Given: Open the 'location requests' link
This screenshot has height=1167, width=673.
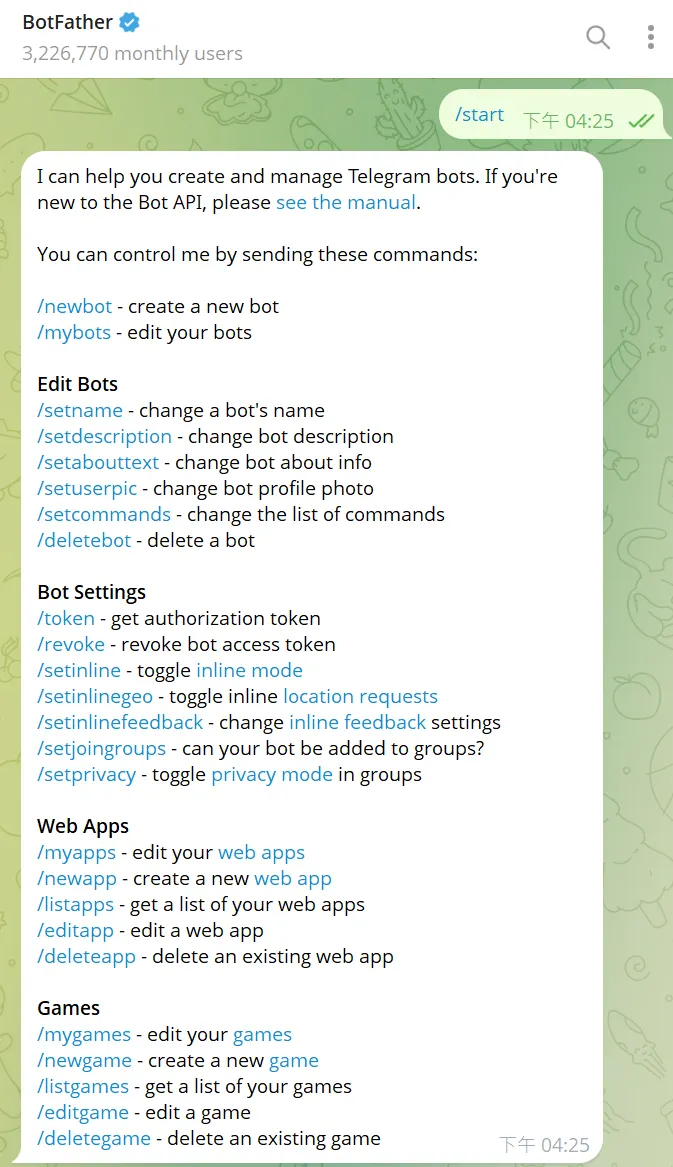Looking at the screenshot, I should (x=360, y=696).
